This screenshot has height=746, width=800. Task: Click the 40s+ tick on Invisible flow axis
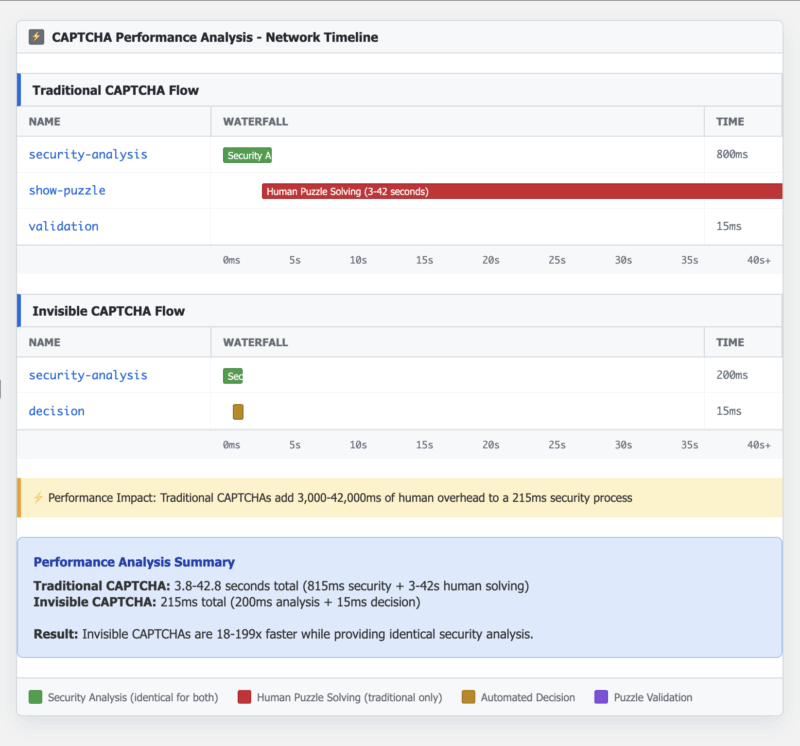[x=759, y=445]
